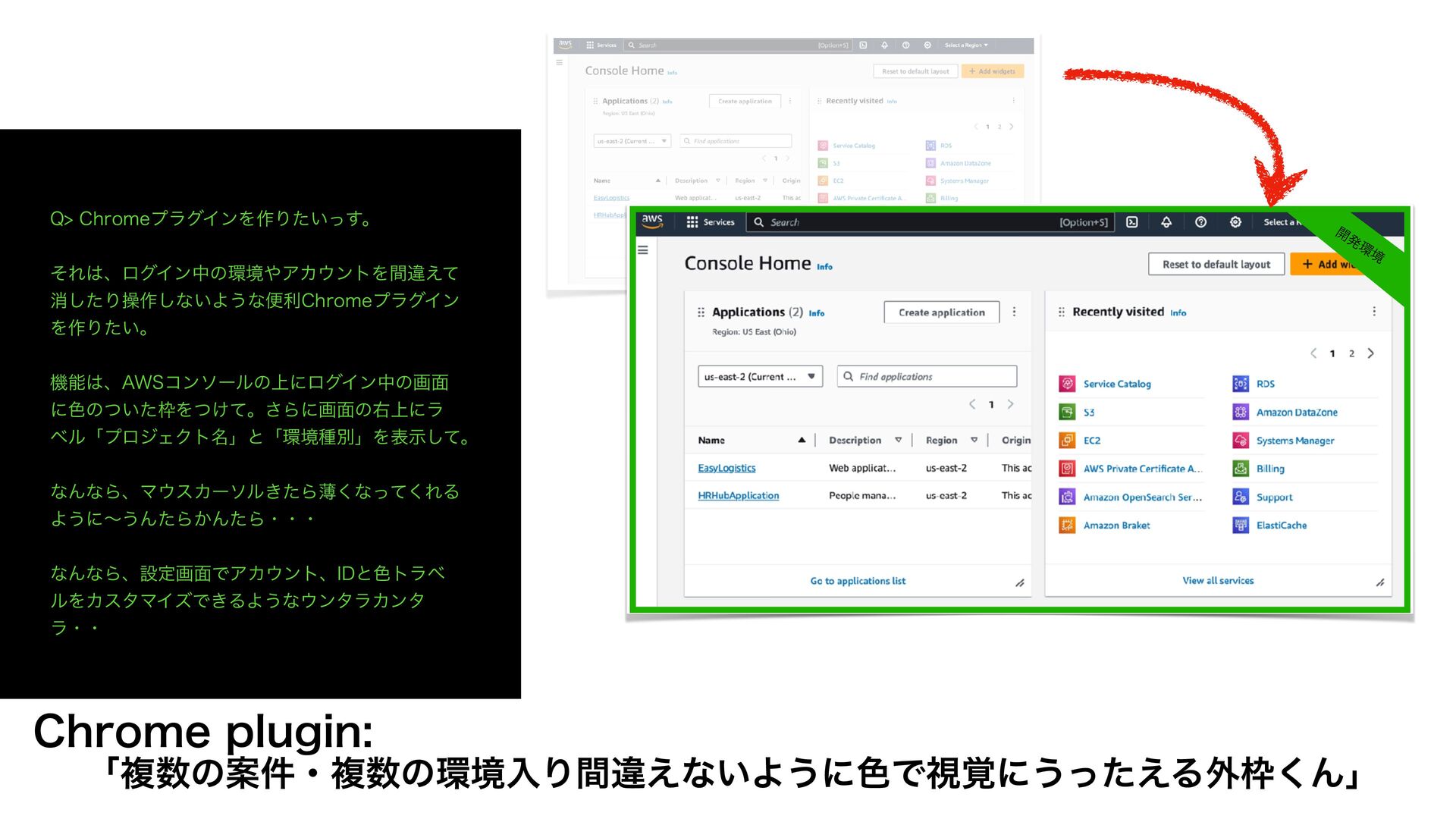Screen dimensions: 1456x819
Task: Open the HRHubApplication link
Action: (738, 495)
